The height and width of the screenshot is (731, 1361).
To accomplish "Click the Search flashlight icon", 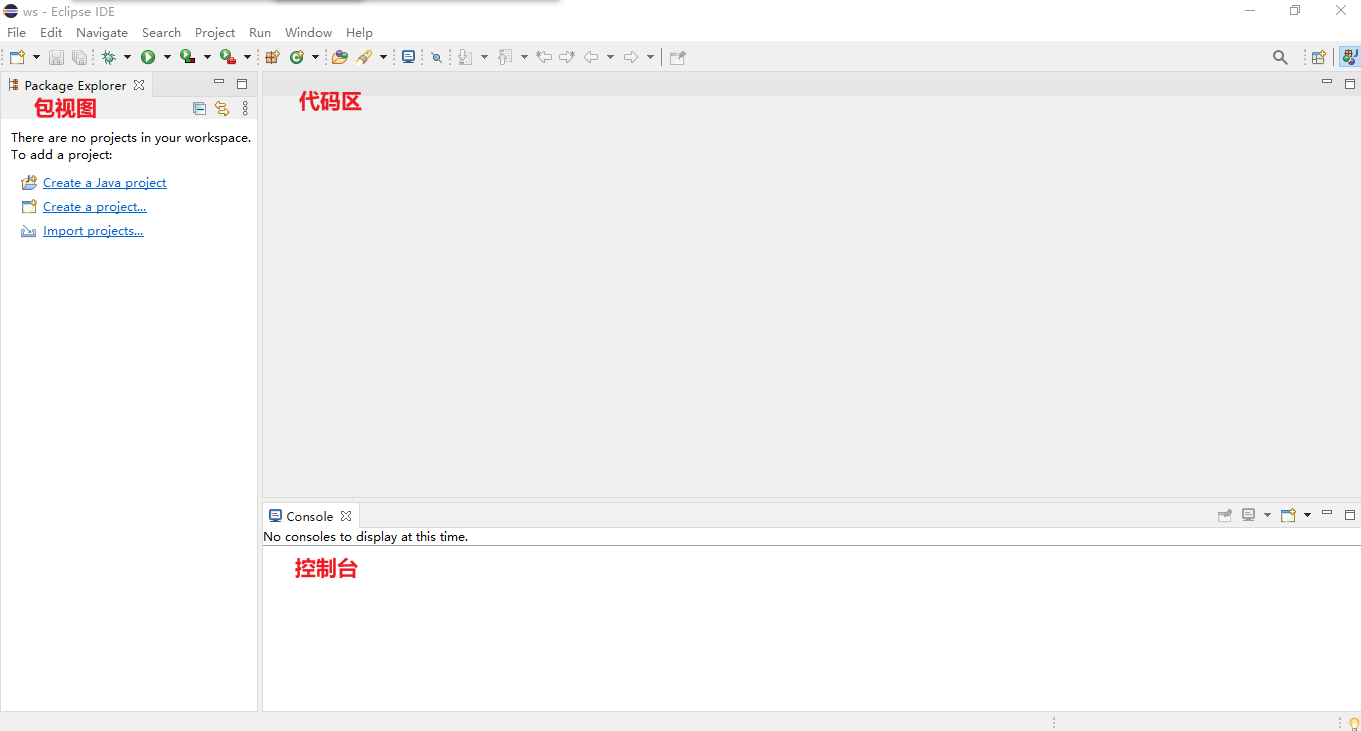I will [x=364, y=57].
